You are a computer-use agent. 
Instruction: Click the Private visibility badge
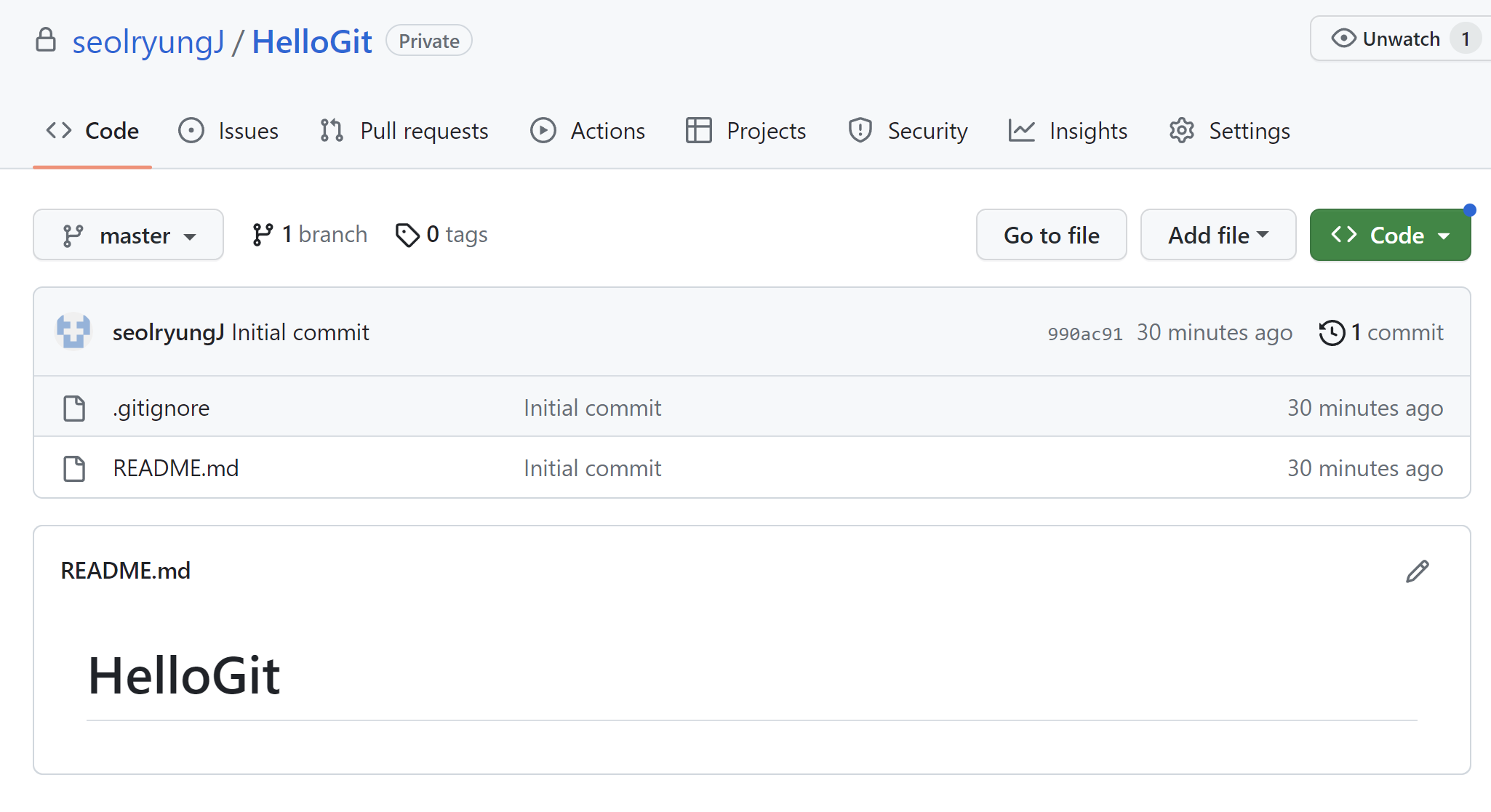(429, 41)
